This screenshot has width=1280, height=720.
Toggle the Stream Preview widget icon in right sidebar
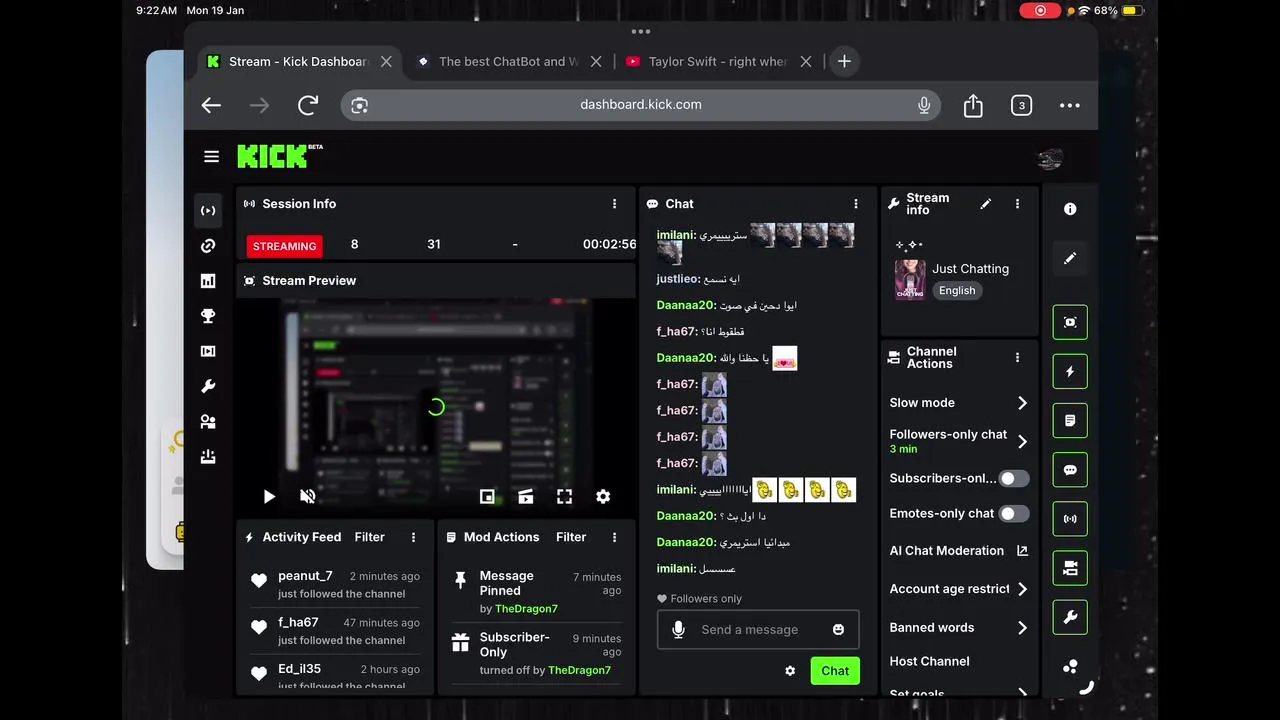coord(1070,322)
